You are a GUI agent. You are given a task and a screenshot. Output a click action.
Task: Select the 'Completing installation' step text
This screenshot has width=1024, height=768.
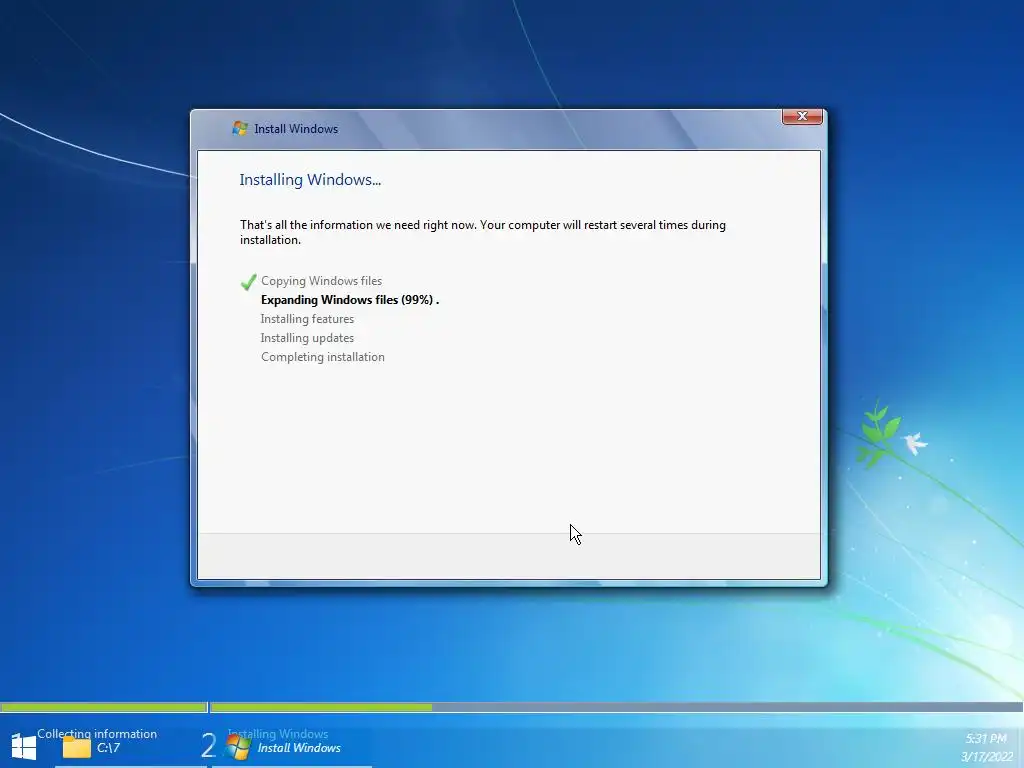pos(323,357)
